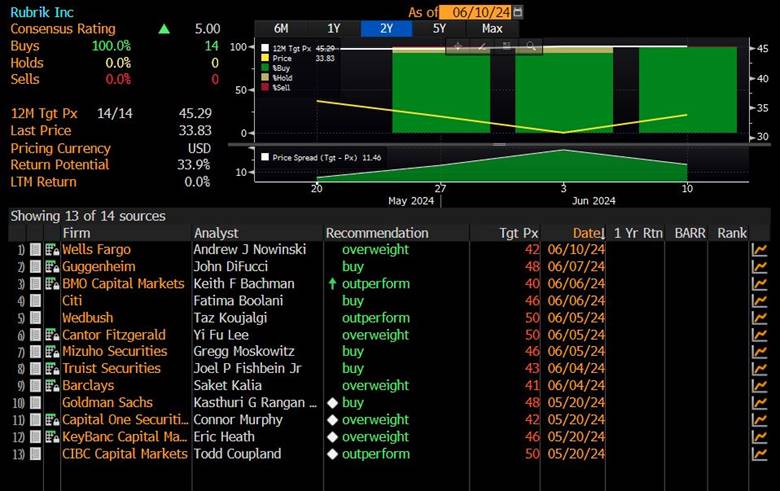The width and height of the screenshot is (780, 491).
Task: Open the chart icon on the Cantor Fitzgerald row
Action: pos(759,335)
